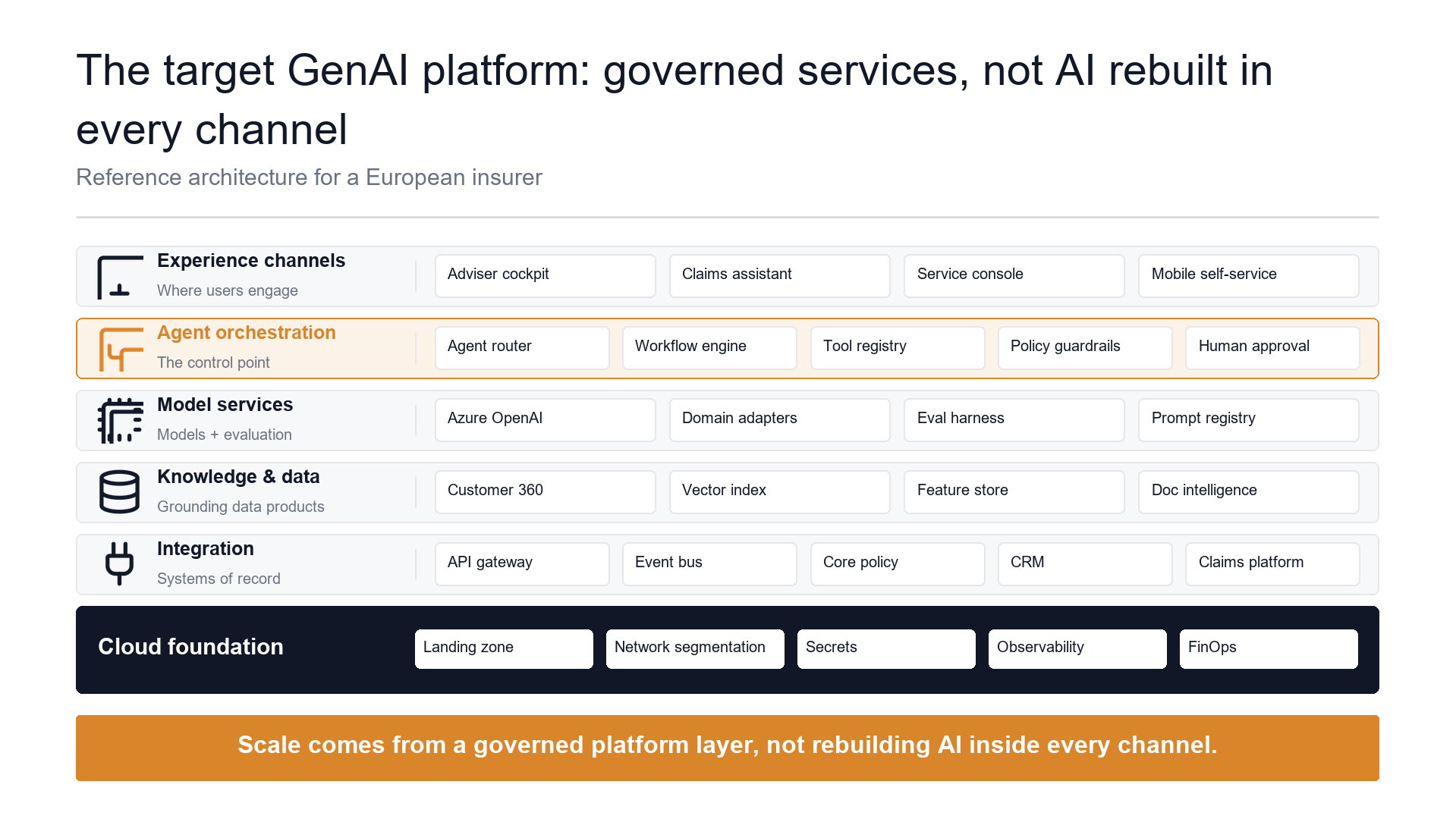Select the Claims platform box

pyautogui.click(x=1272, y=564)
